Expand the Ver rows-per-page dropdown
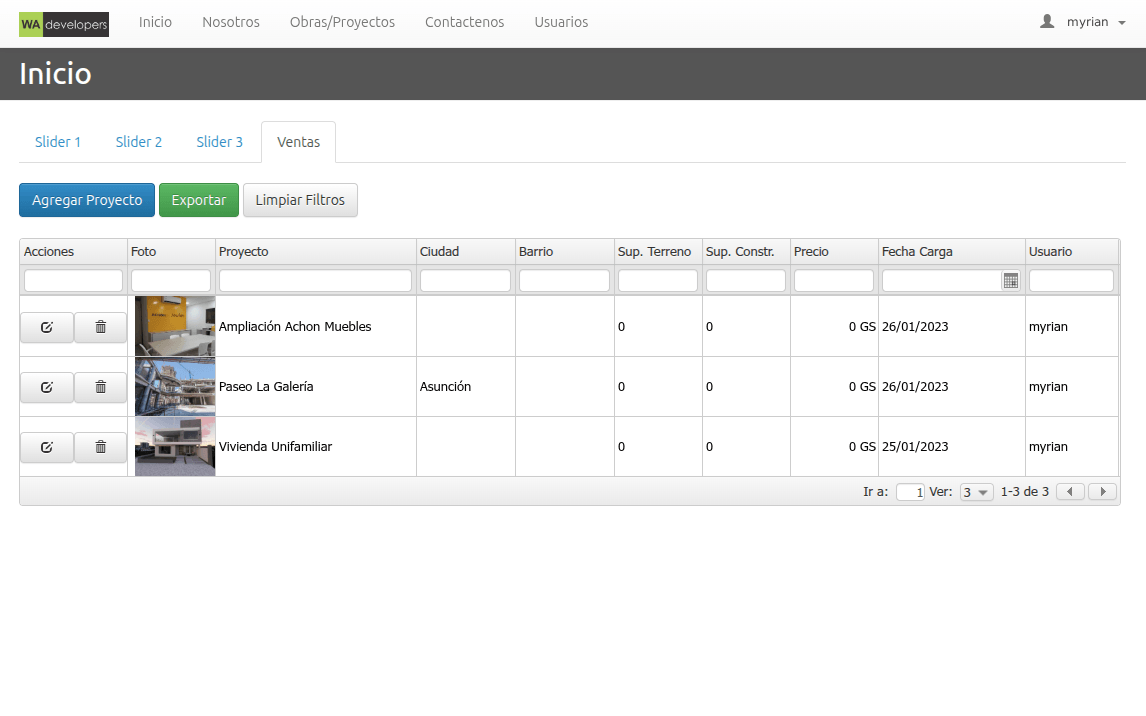Image resolution: width=1146 pixels, height=716 pixels. [x=976, y=492]
